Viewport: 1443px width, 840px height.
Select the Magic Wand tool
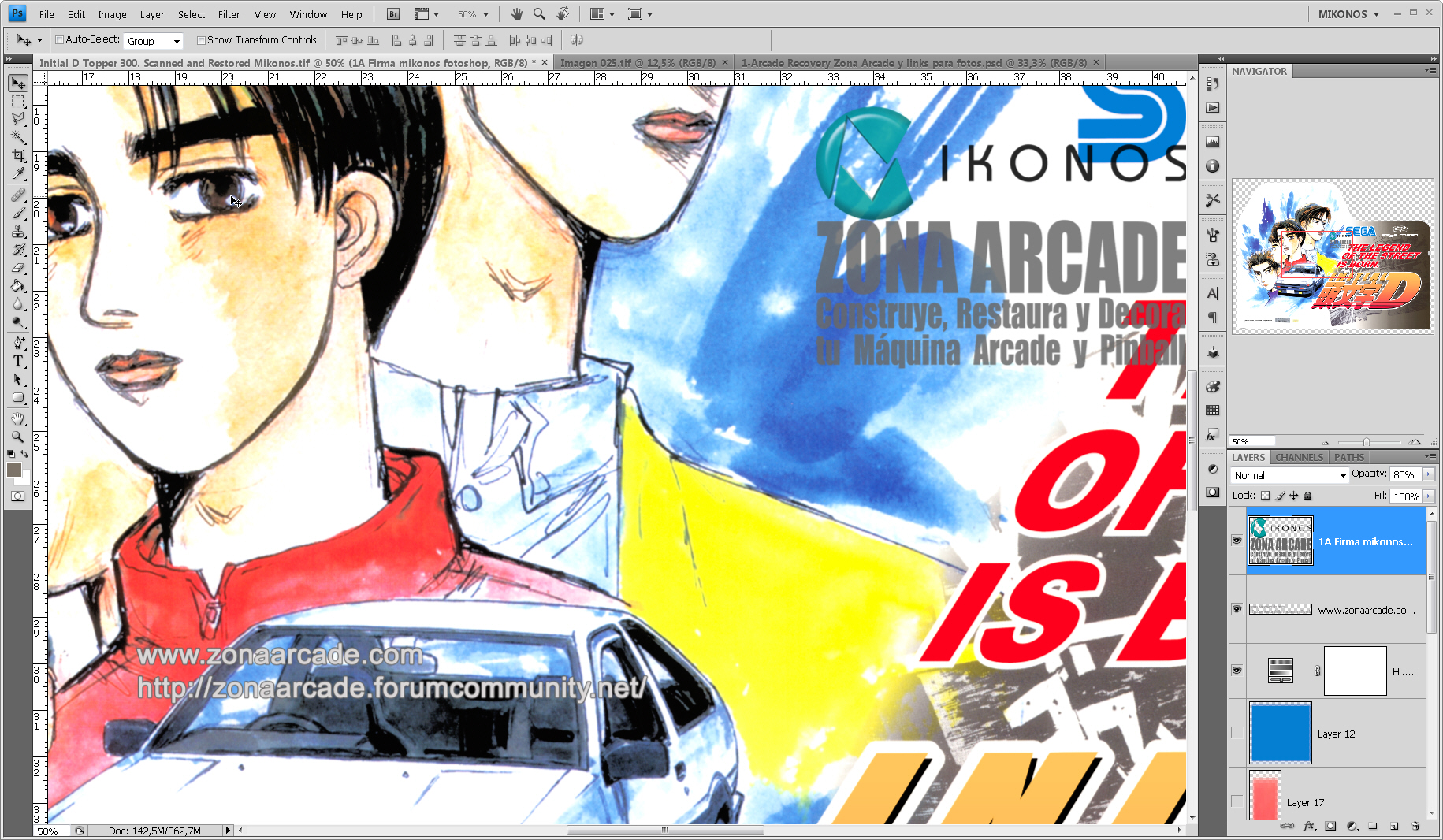click(x=18, y=137)
